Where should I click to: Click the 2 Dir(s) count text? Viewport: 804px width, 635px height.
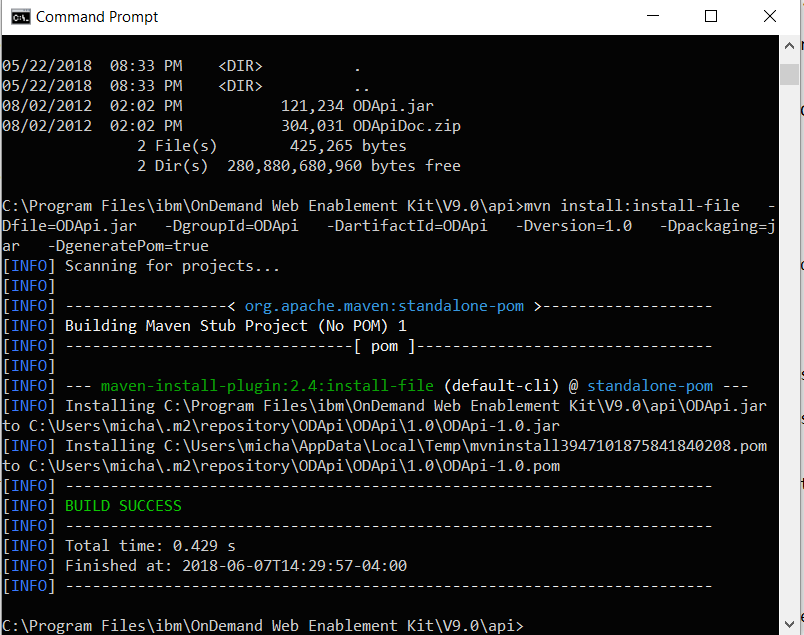[172, 166]
